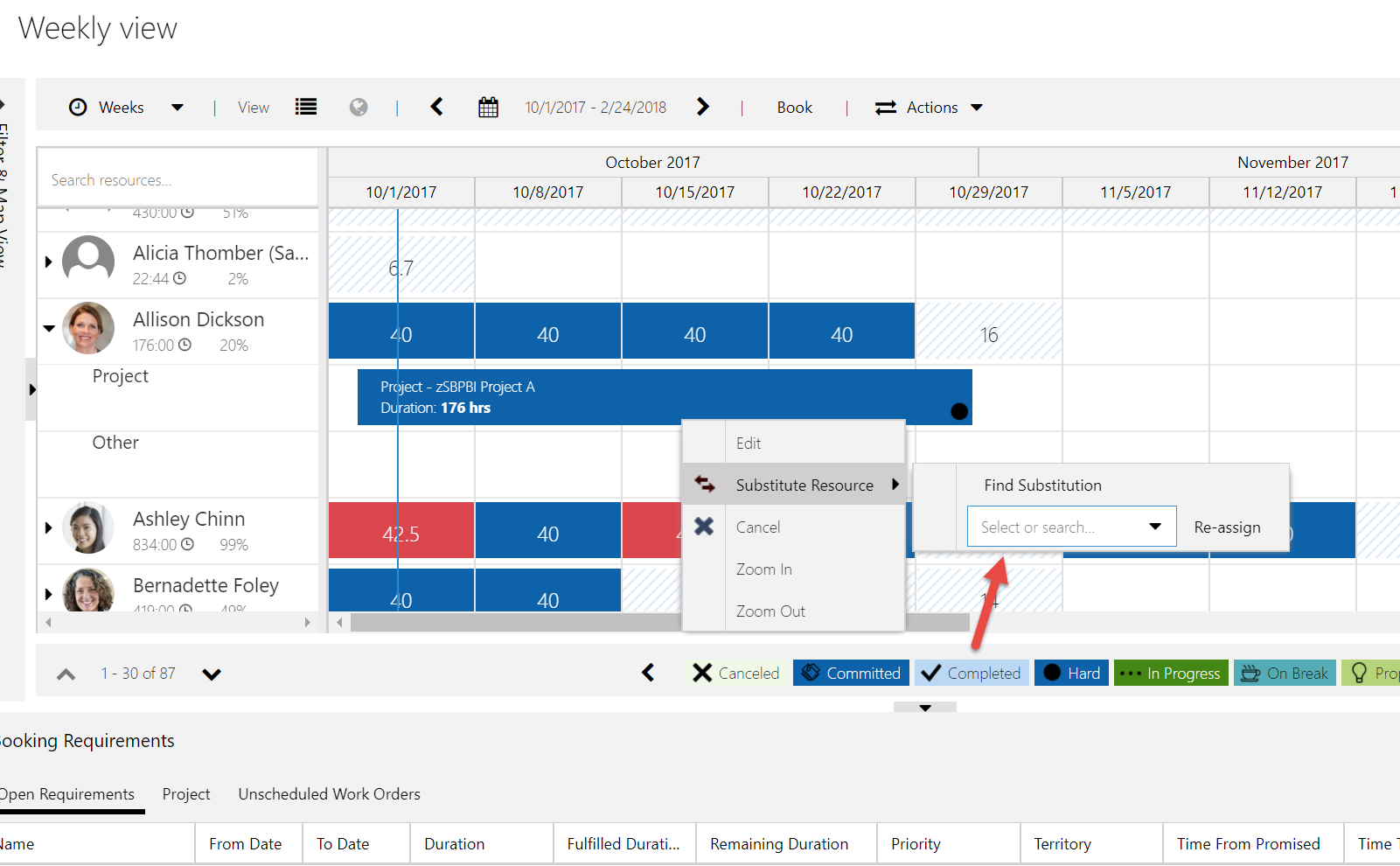
Task: Expand Alicia Thomber resource row
Action: tap(49, 262)
